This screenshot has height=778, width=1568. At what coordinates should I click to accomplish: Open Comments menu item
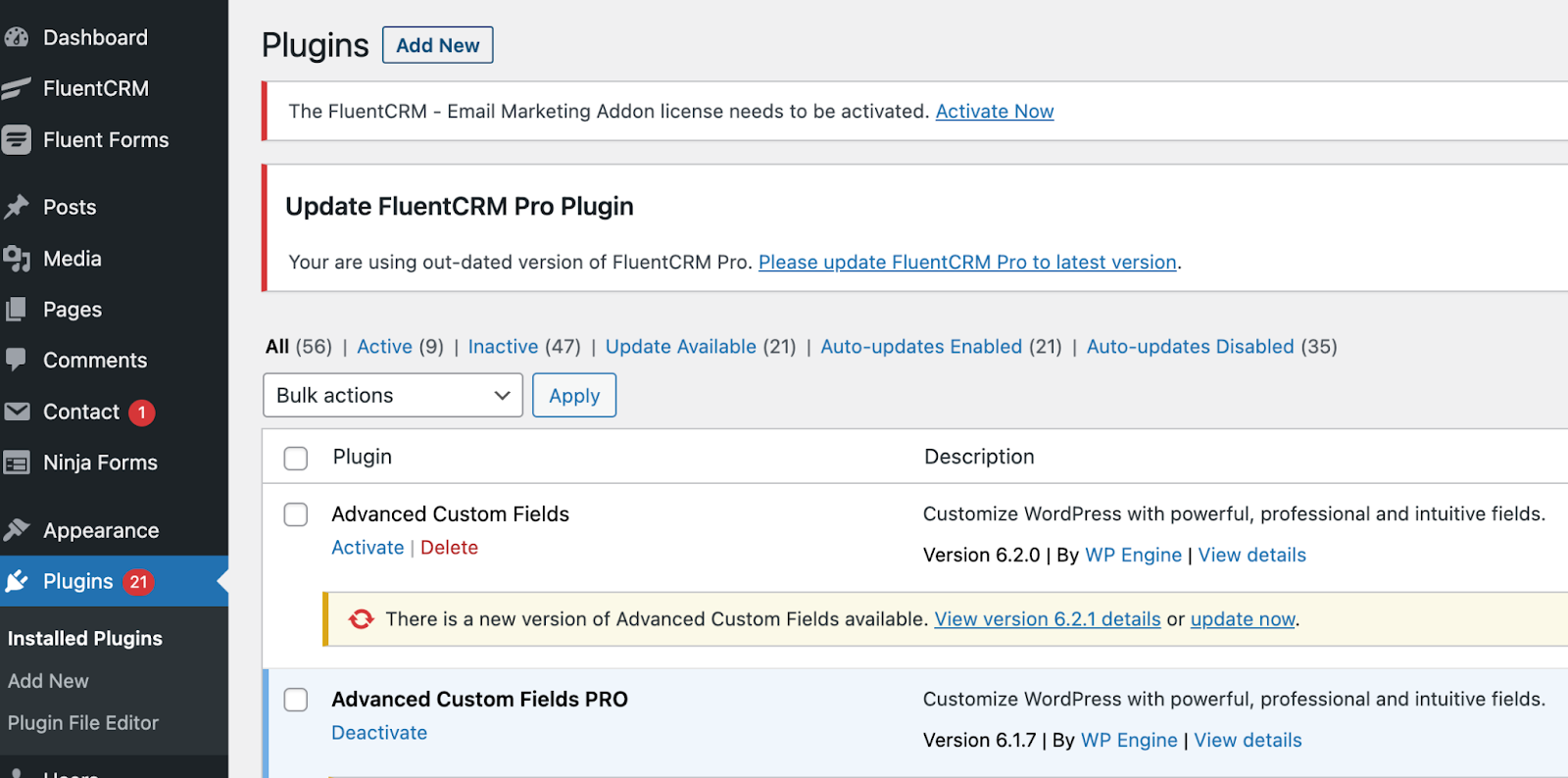pos(95,361)
